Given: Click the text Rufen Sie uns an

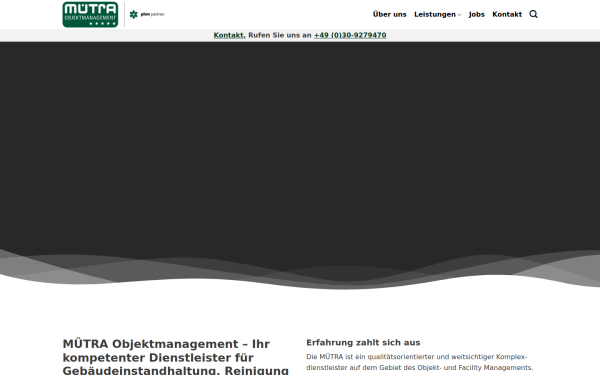Looking at the screenshot, I should point(280,35).
